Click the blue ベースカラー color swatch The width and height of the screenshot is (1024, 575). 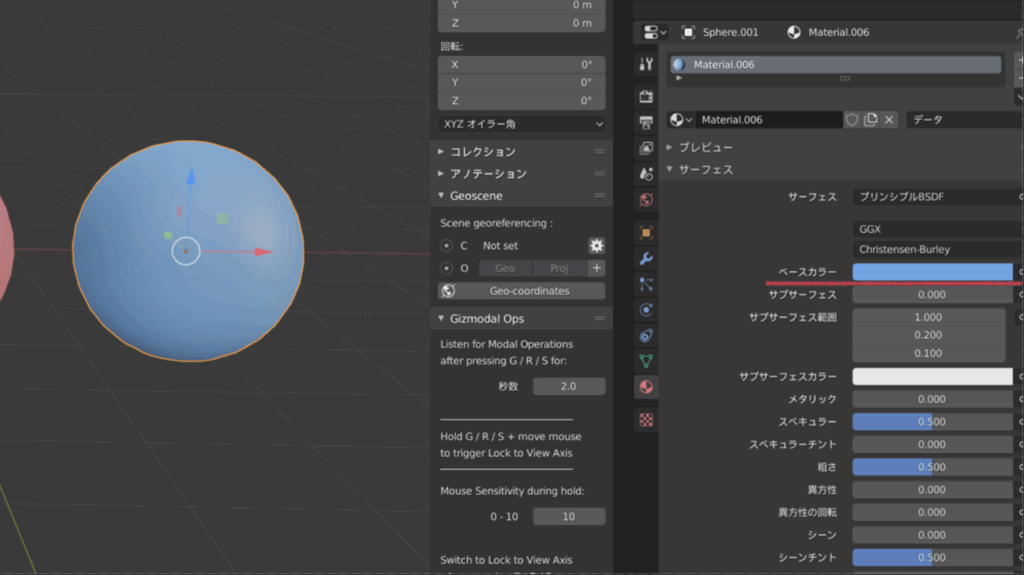(x=932, y=272)
